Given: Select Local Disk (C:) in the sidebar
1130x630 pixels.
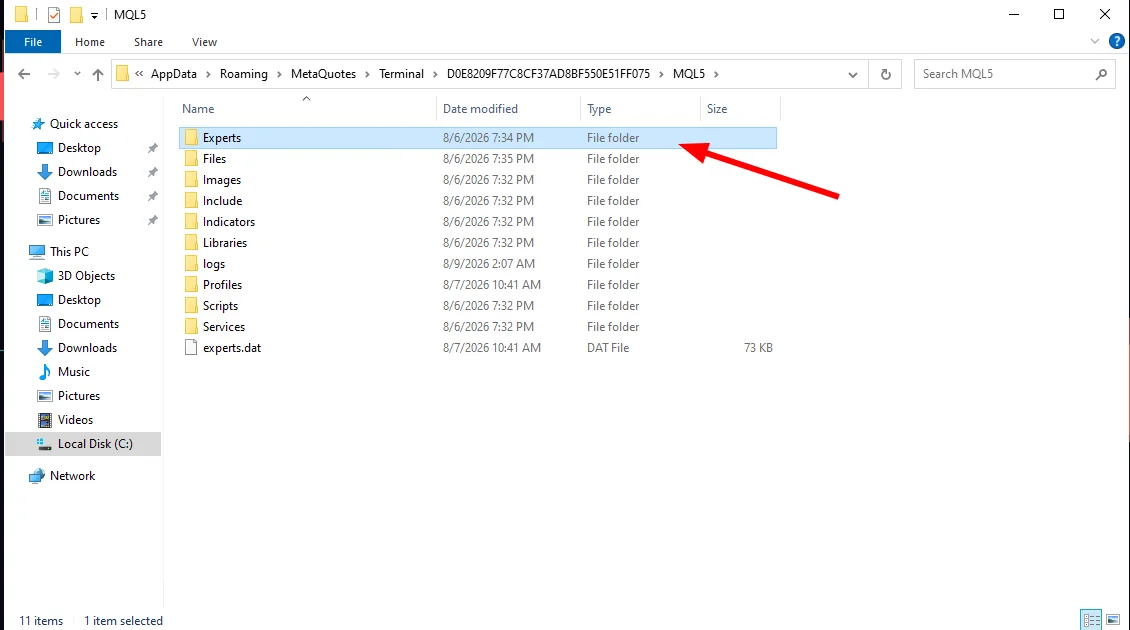Looking at the screenshot, I should pos(83,444).
